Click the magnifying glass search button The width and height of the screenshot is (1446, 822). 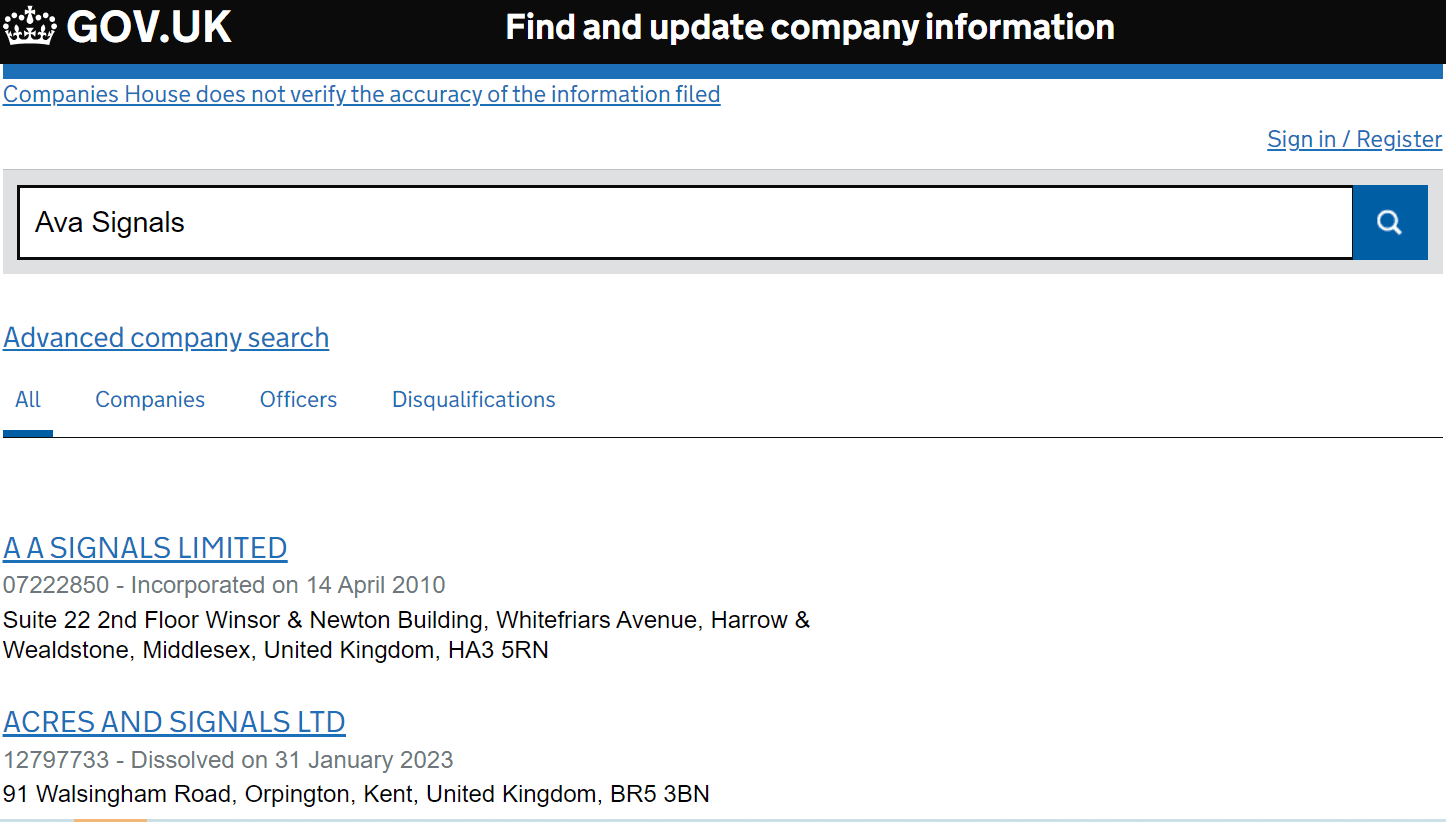click(x=1390, y=222)
